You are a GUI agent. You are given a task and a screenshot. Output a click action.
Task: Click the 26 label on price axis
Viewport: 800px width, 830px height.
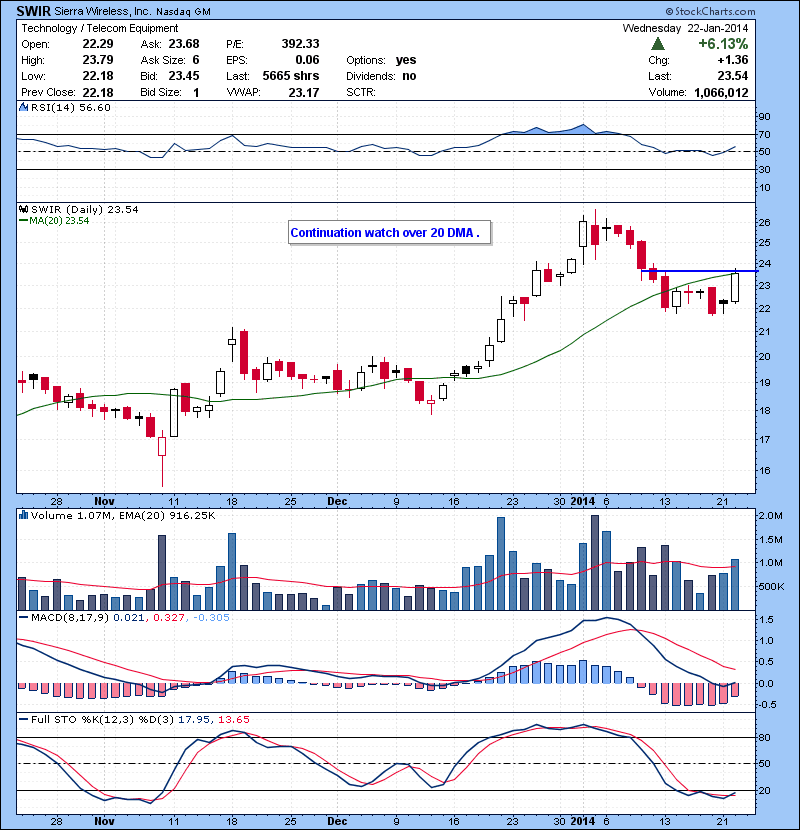pos(765,222)
